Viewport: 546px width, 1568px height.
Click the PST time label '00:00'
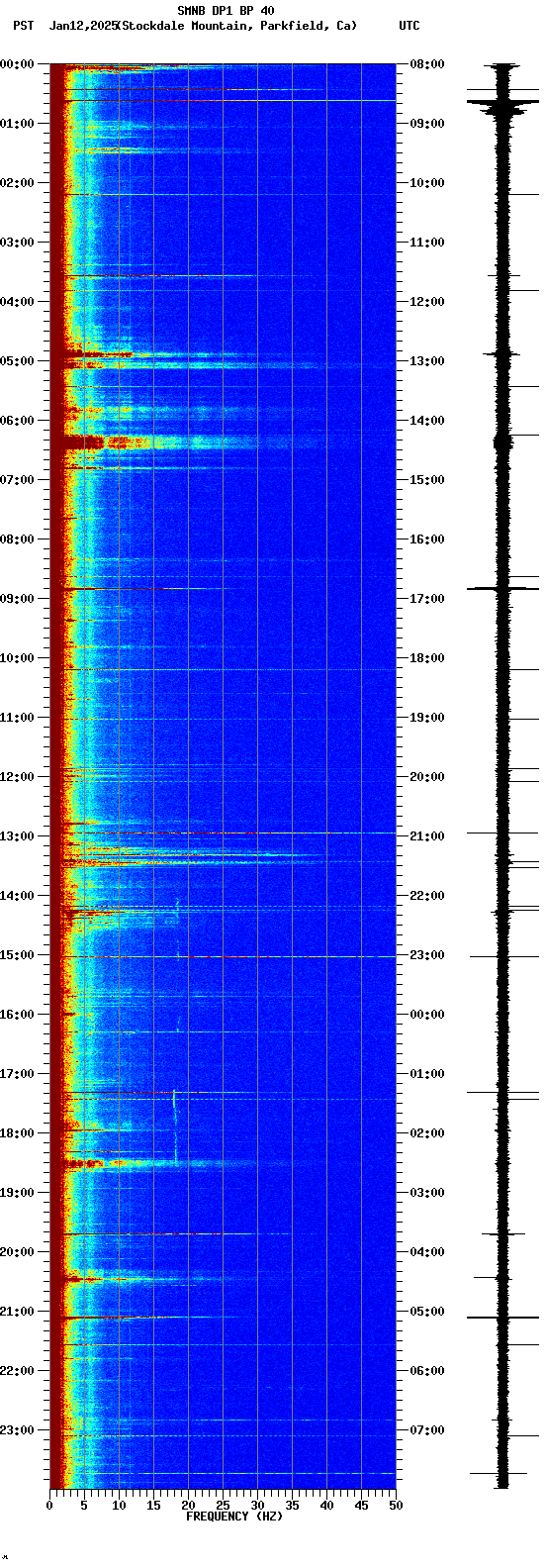pyautogui.click(x=17, y=64)
